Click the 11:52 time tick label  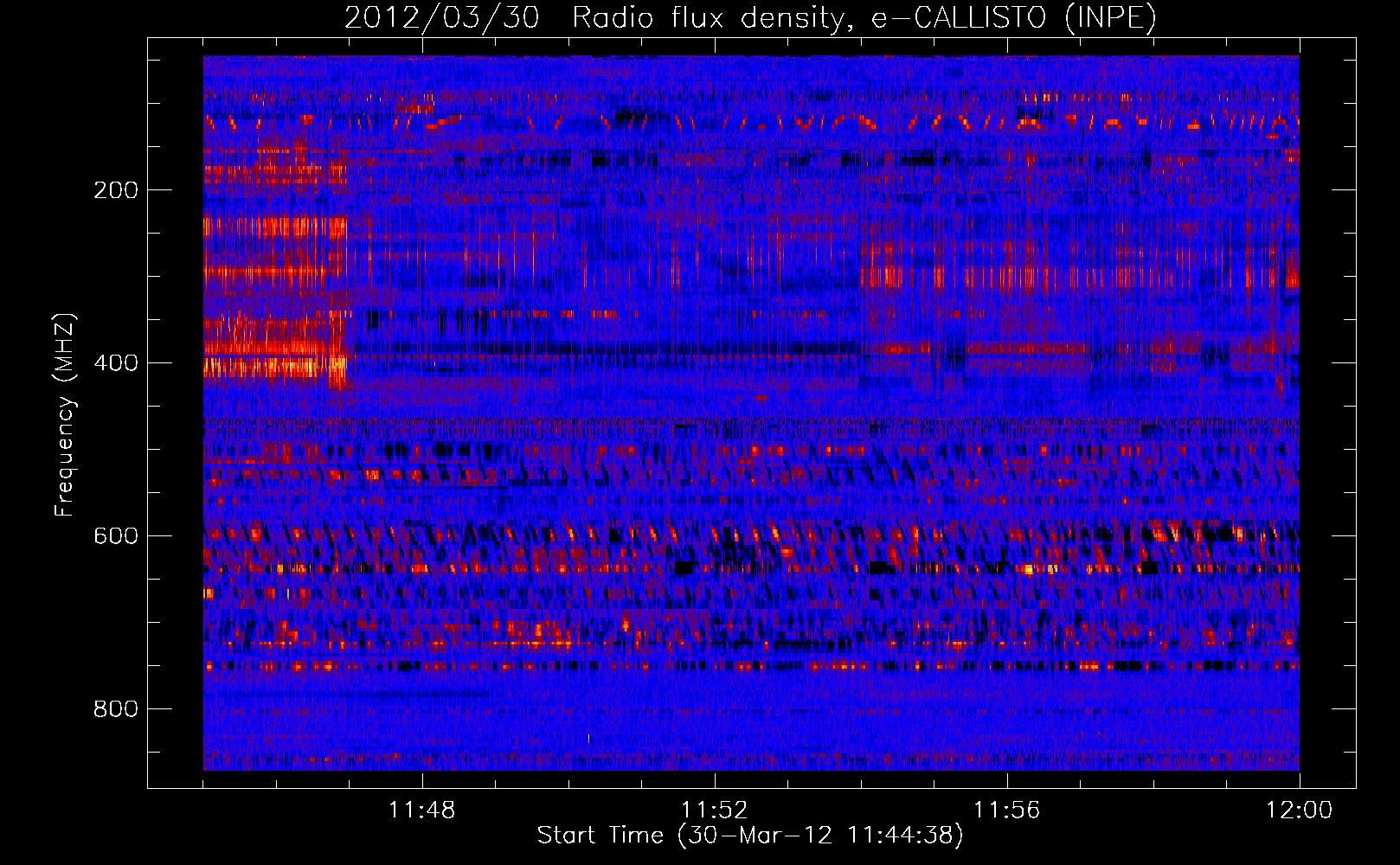tap(715, 811)
